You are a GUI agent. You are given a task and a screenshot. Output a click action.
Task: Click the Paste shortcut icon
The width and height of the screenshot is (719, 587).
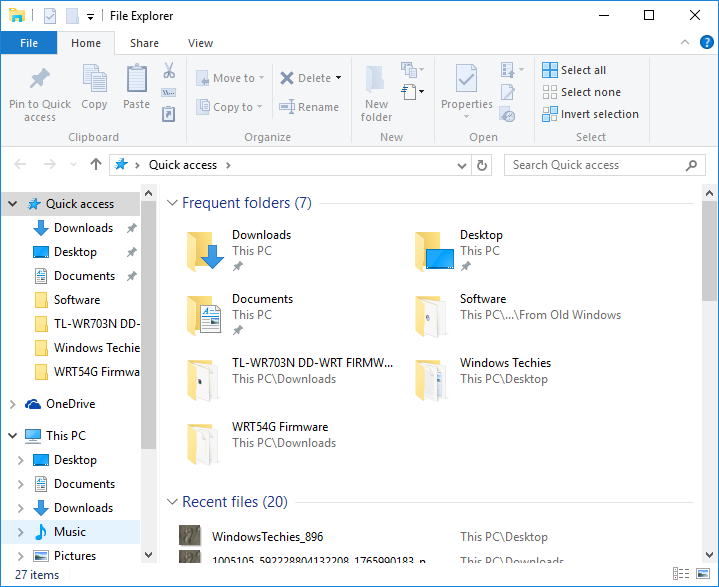169,114
